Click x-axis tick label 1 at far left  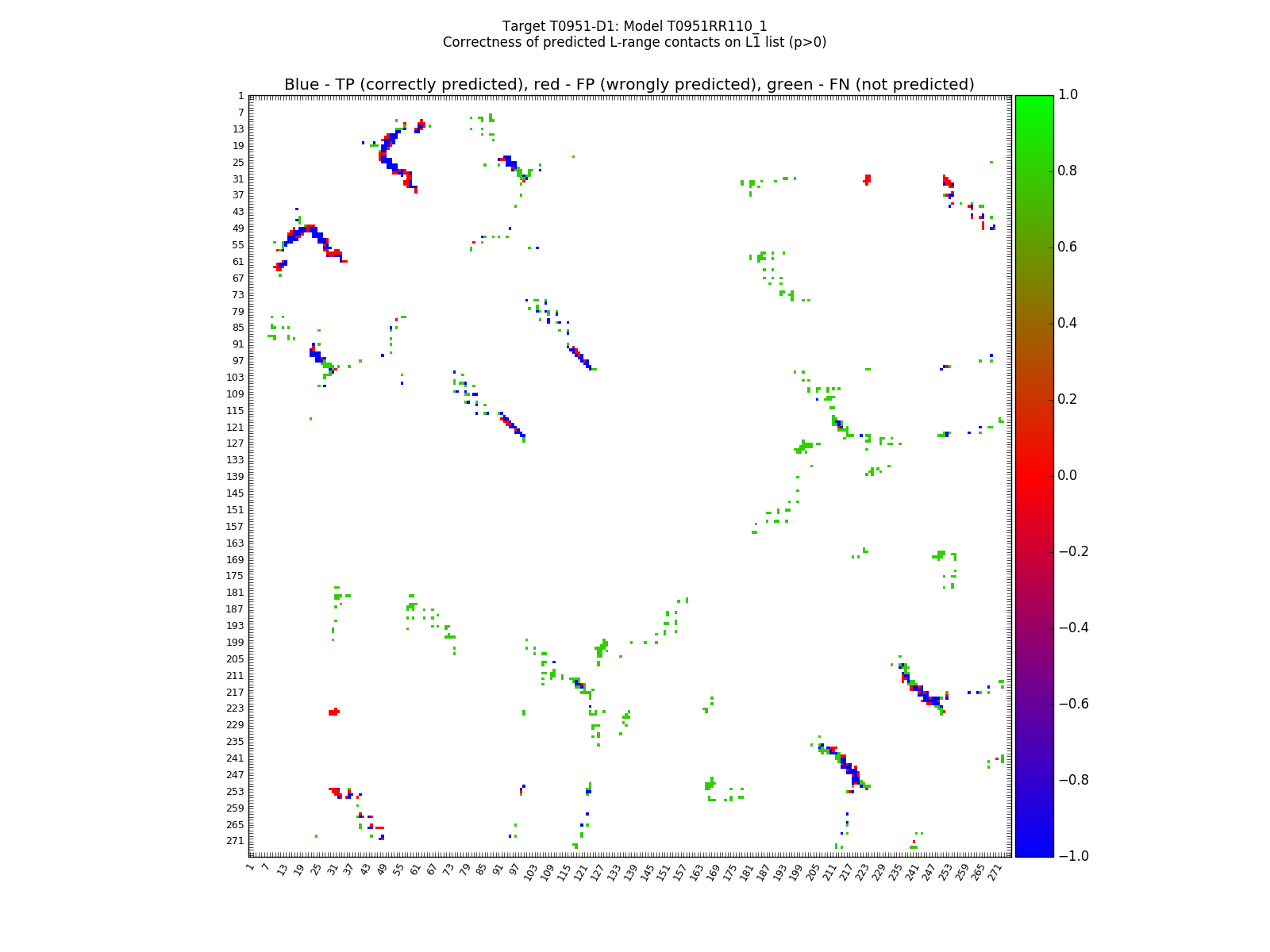pos(250,868)
